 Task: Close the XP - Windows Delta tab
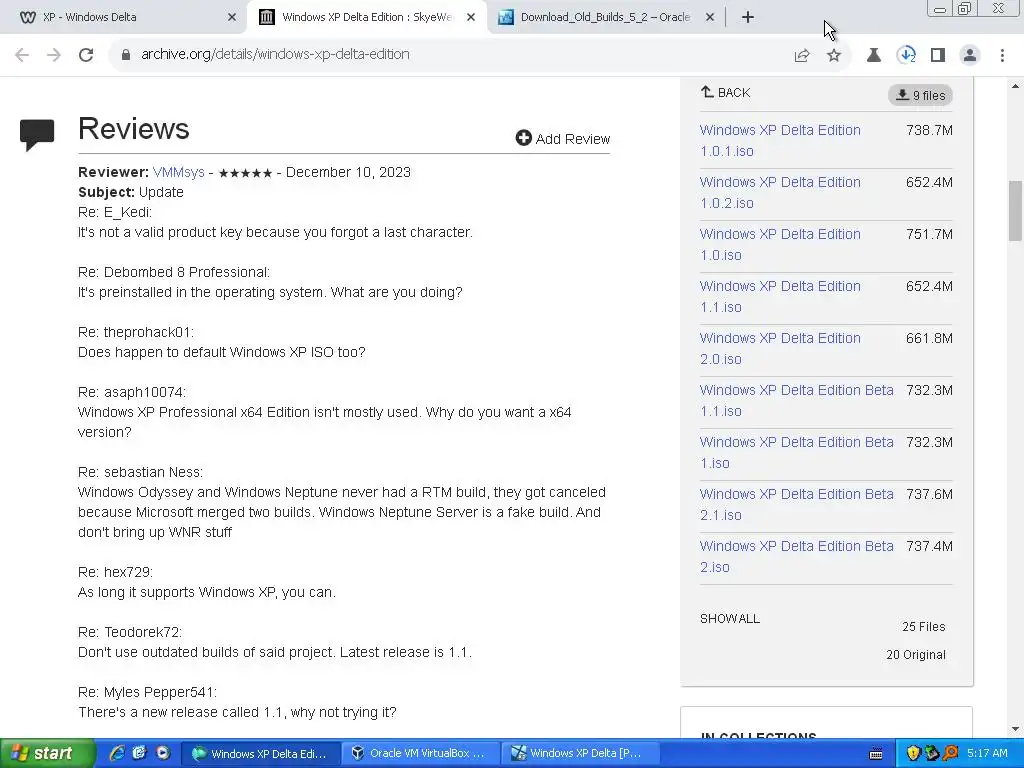[232, 18]
